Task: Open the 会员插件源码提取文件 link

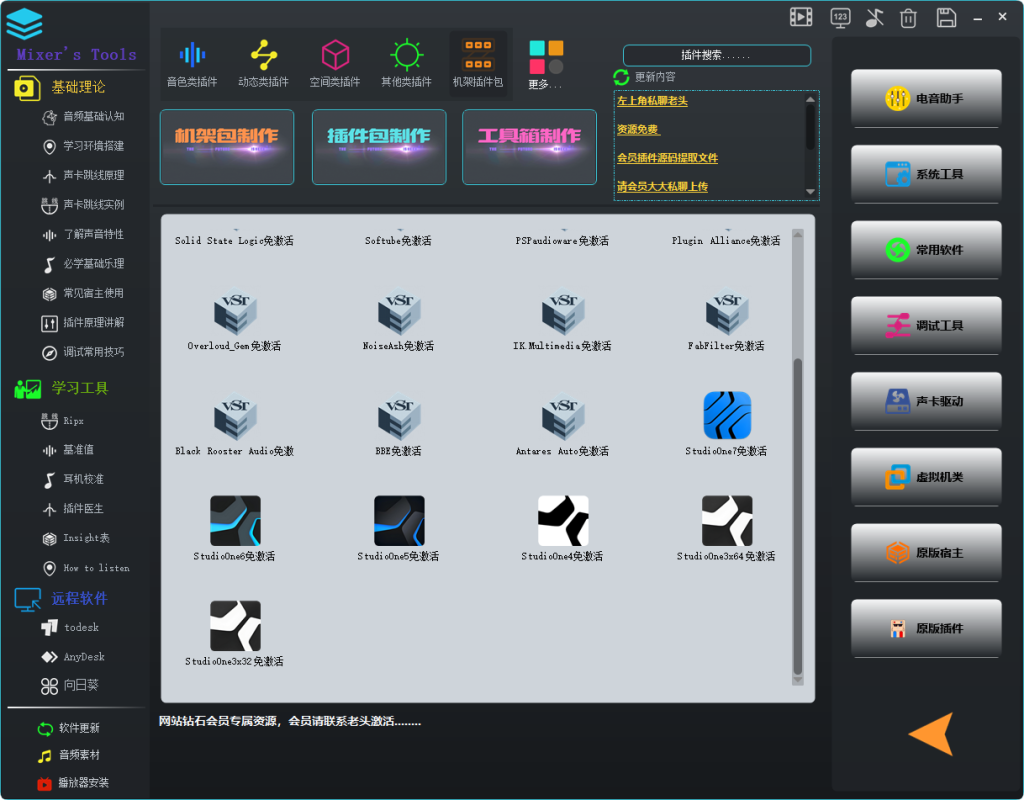Action: pyautogui.click(x=667, y=158)
